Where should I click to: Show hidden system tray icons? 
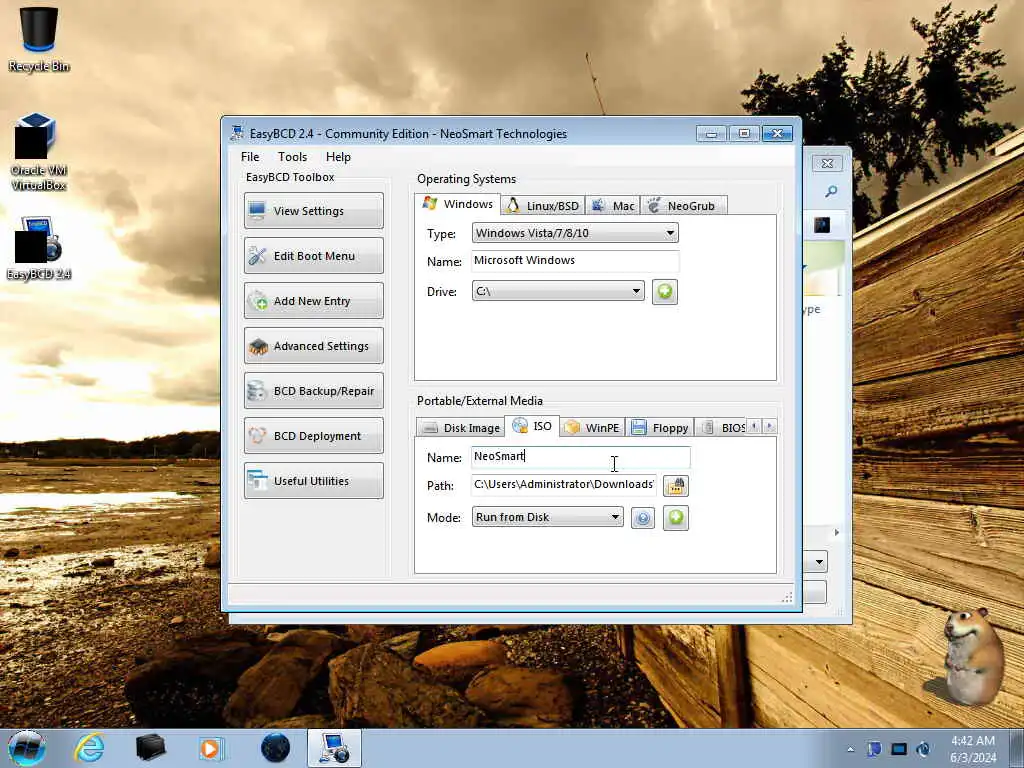pyautogui.click(x=850, y=750)
